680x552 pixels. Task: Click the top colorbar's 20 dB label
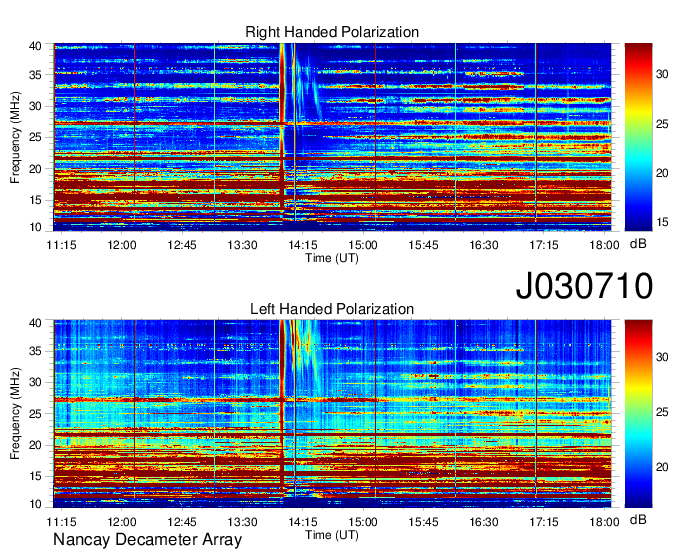pos(662,173)
